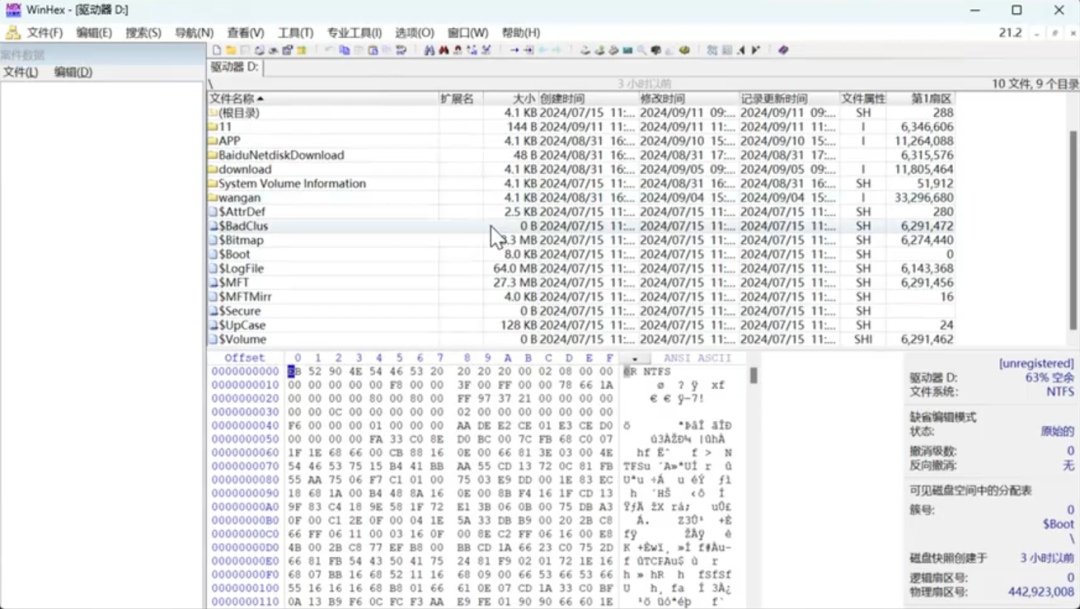
Task: Sort by the 记录更新时间 column header
Action: click(789, 99)
